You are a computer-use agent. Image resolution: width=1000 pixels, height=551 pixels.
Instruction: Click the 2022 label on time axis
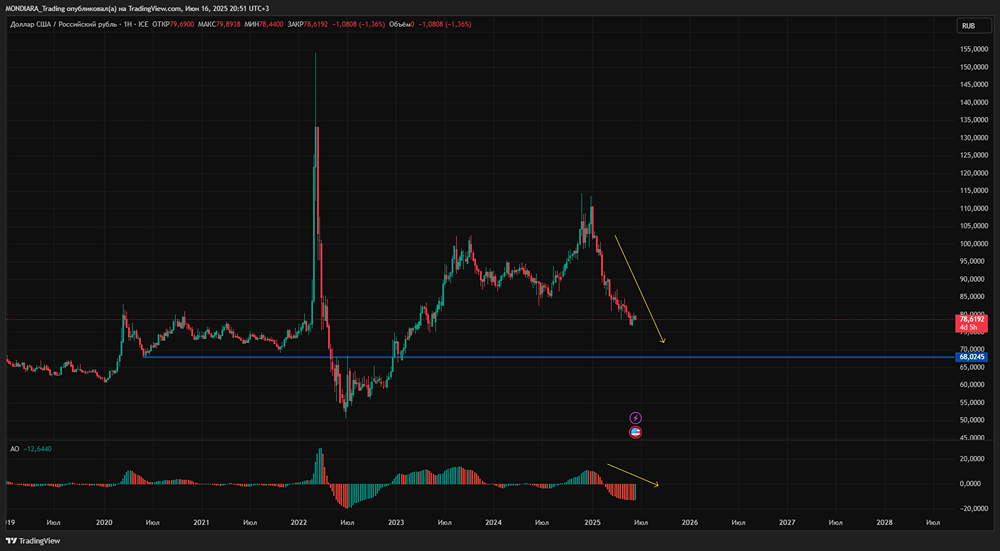(x=299, y=522)
